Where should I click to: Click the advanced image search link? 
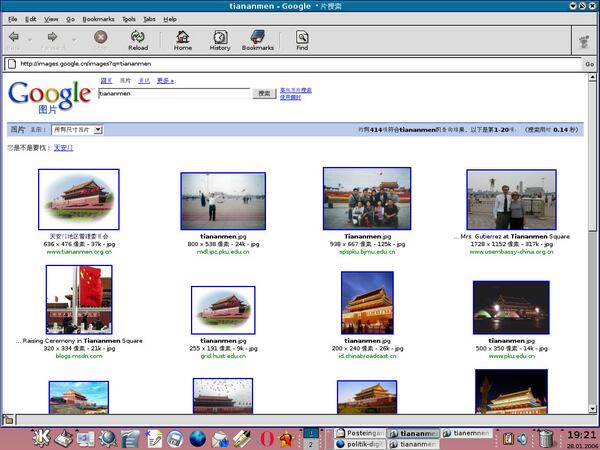(296, 90)
